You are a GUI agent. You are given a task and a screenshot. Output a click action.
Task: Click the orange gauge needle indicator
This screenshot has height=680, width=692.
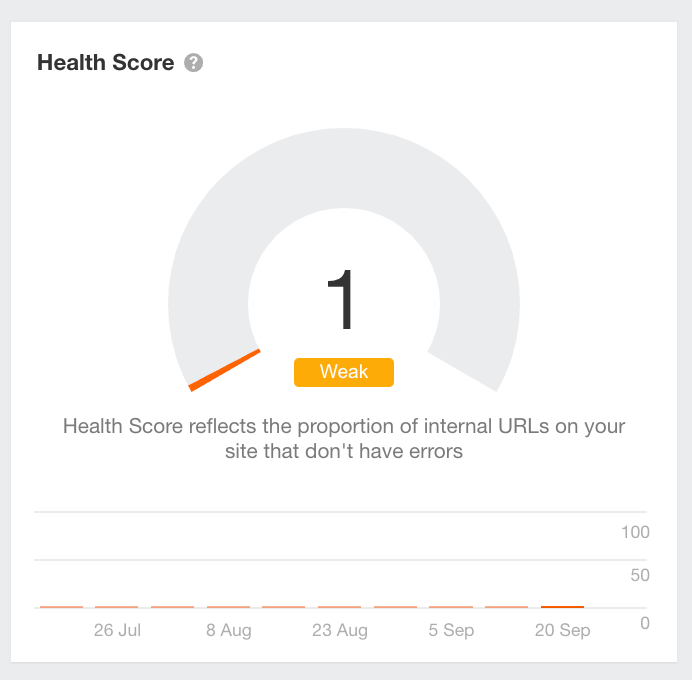coord(224,370)
